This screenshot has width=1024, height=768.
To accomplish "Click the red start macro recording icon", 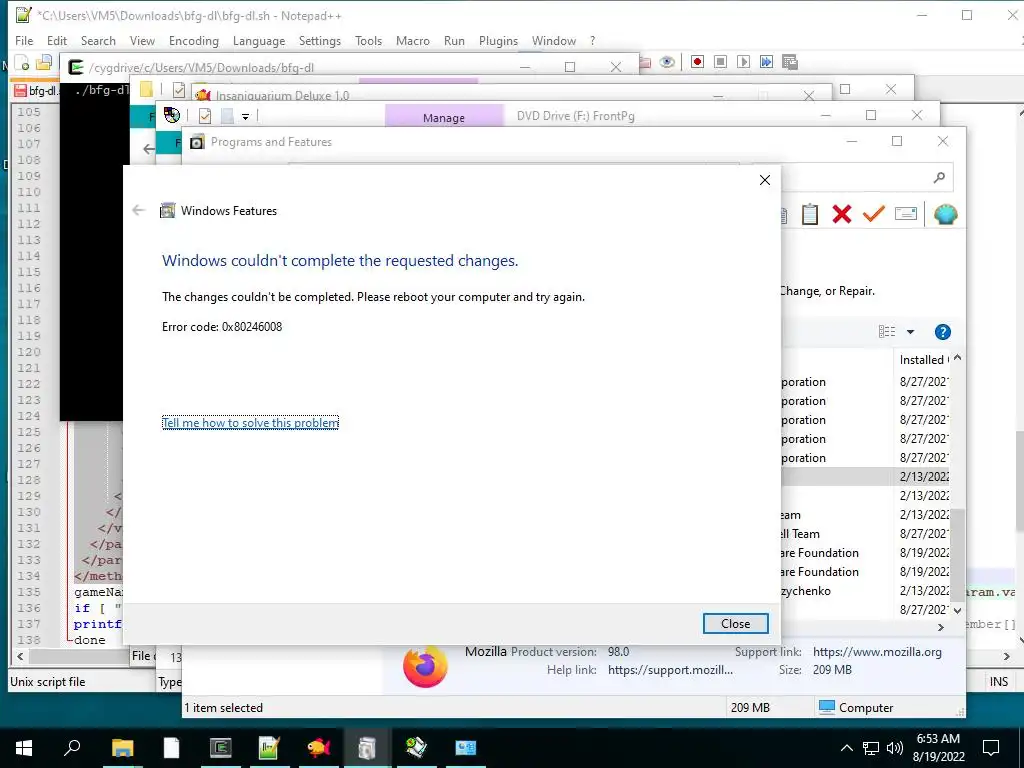I will pyautogui.click(x=697, y=61).
